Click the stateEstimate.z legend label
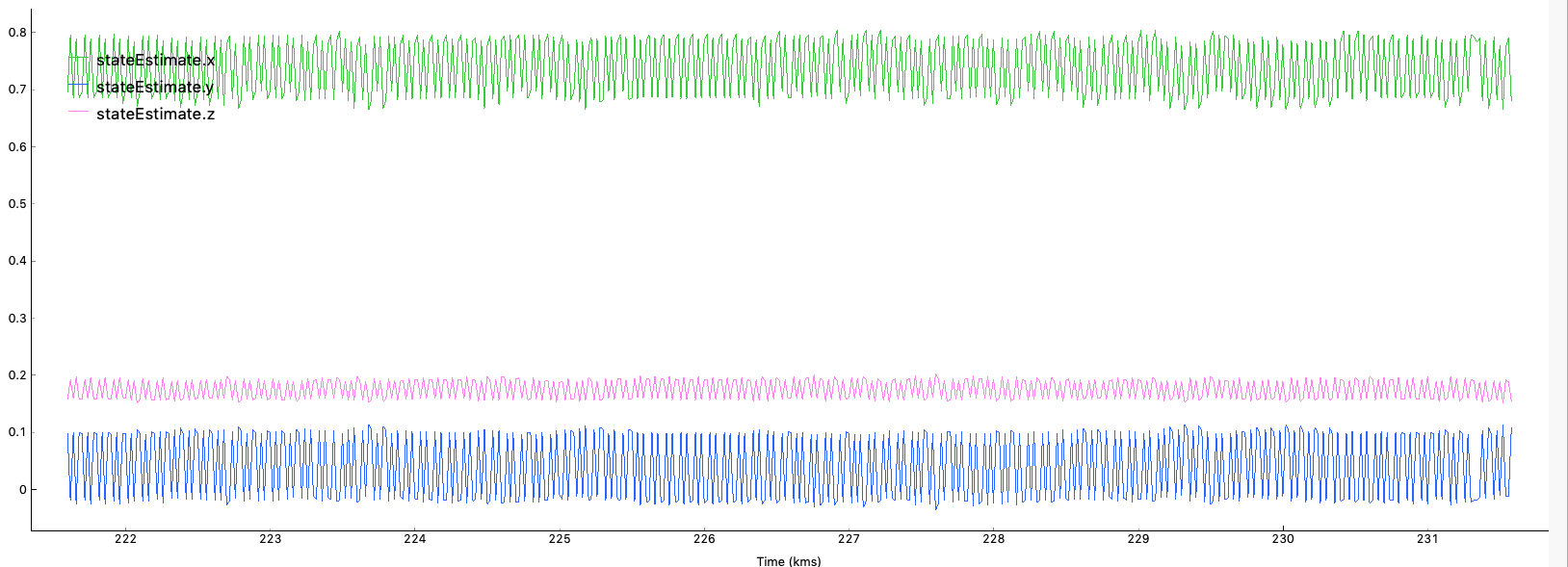Viewport: 1568px width, 567px height. pyautogui.click(x=155, y=115)
